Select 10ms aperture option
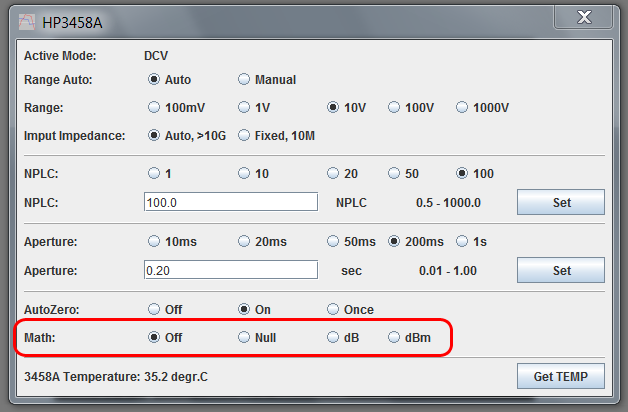 click(x=154, y=241)
